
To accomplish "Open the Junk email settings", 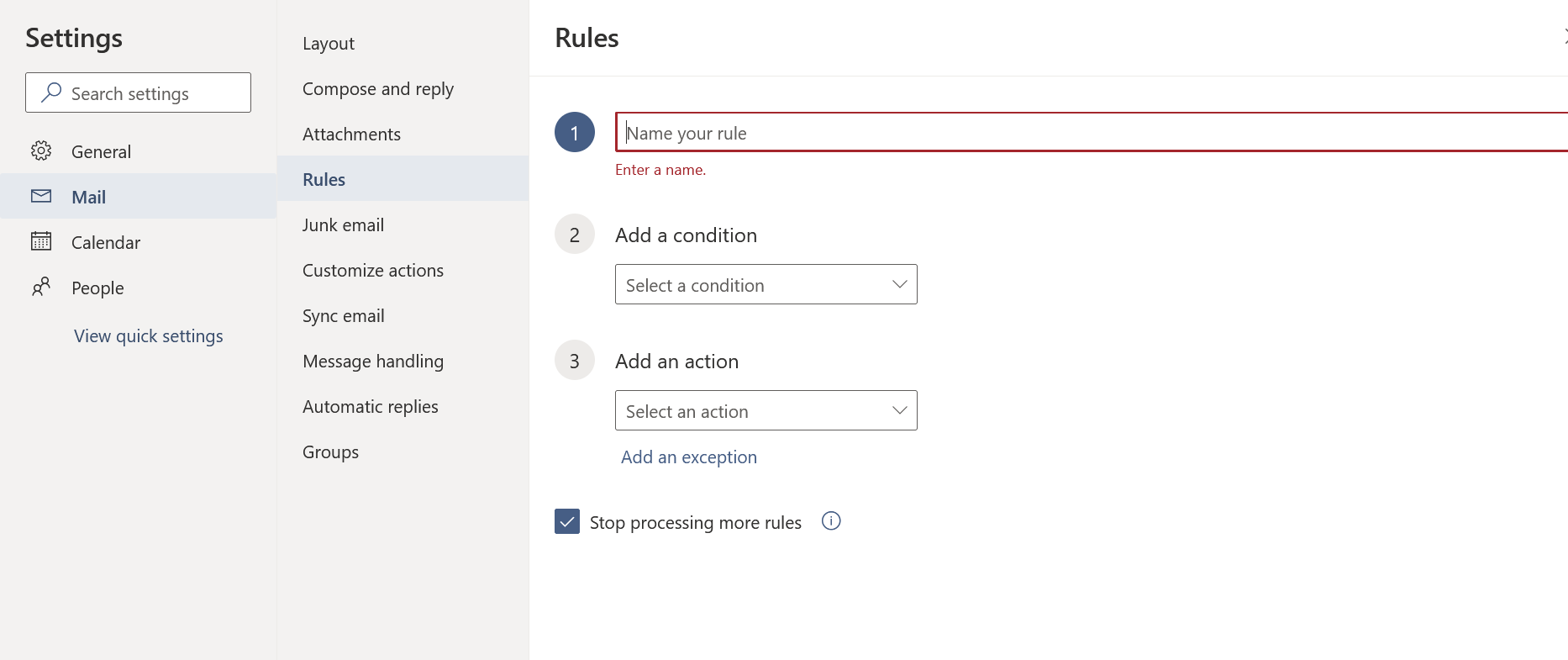I will click(x=343, y=225).
